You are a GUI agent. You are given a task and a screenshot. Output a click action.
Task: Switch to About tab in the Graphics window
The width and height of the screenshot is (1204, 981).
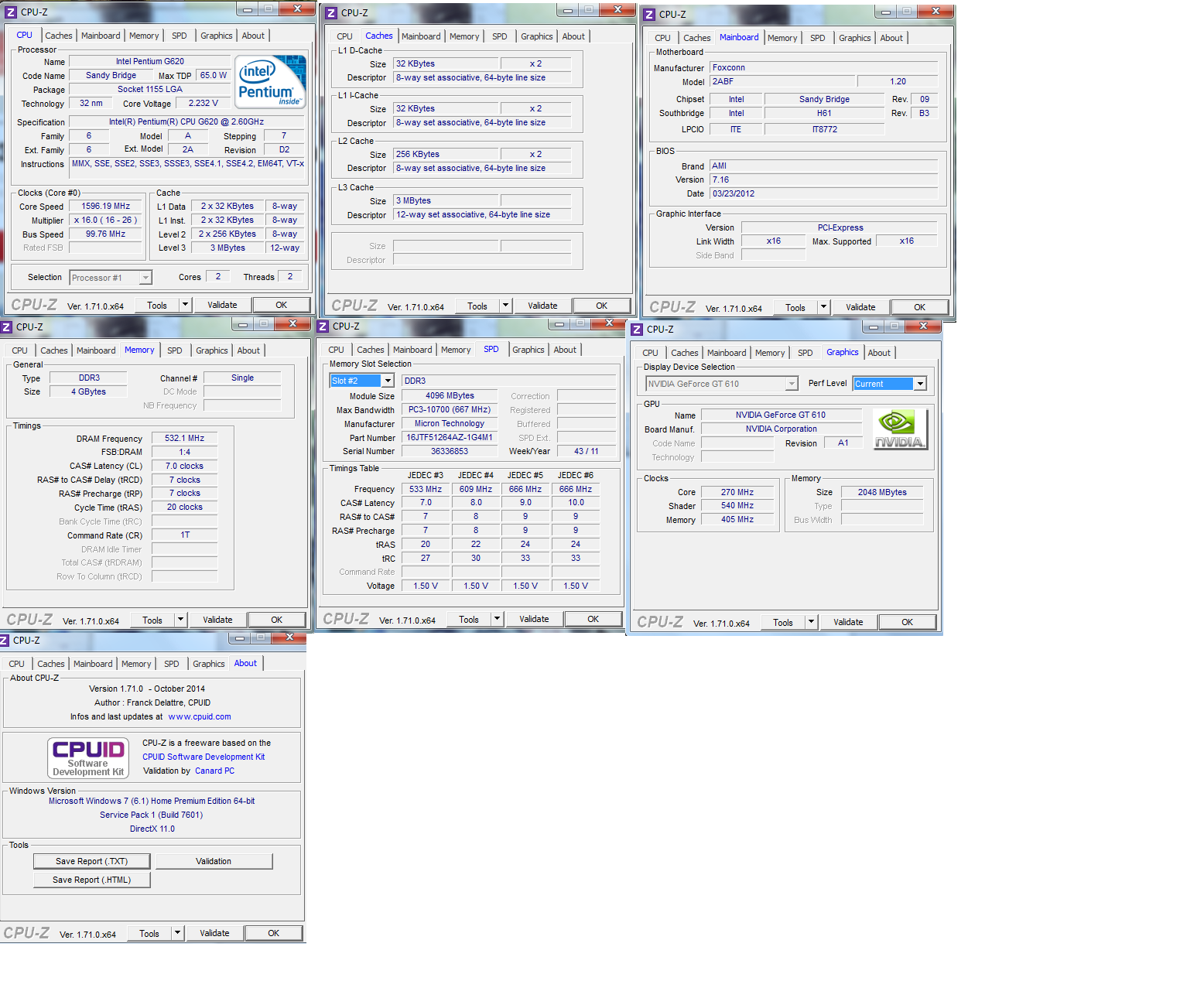[879, 353]
